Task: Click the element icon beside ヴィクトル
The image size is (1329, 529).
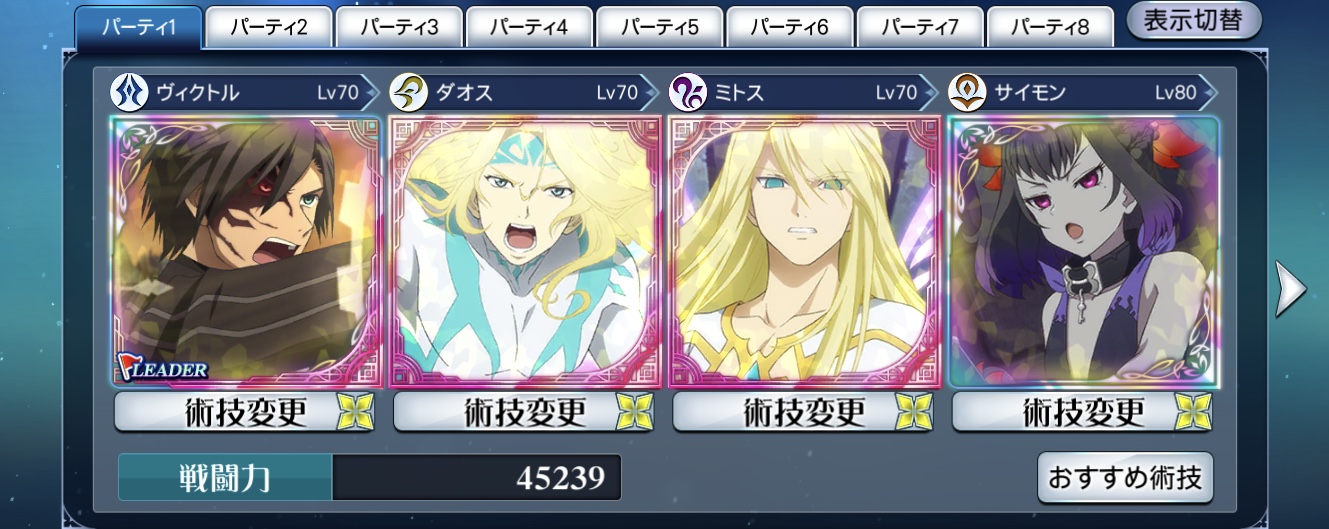Action: (x=127, y=93)
